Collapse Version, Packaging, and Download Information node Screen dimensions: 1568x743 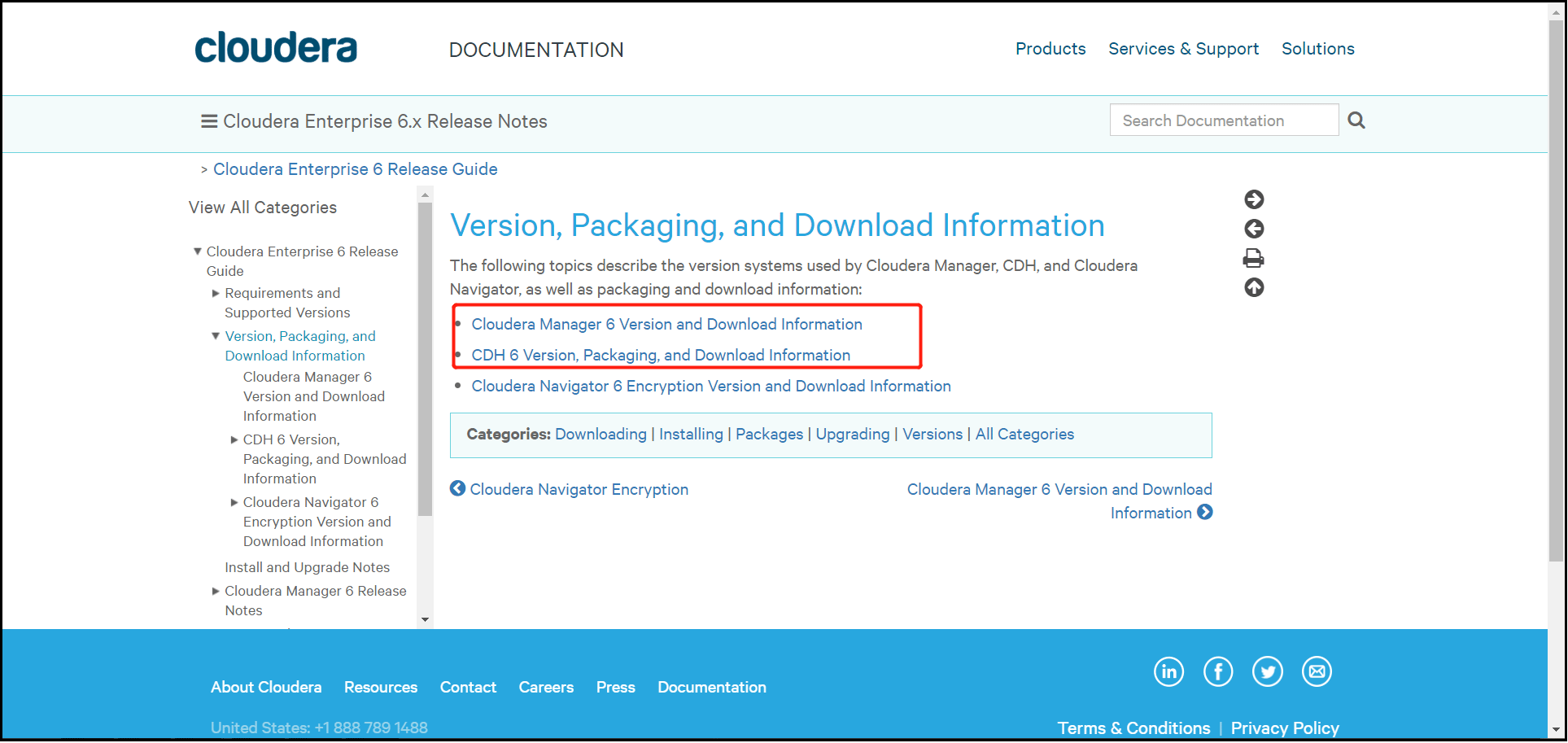click(x=216, y=336)
